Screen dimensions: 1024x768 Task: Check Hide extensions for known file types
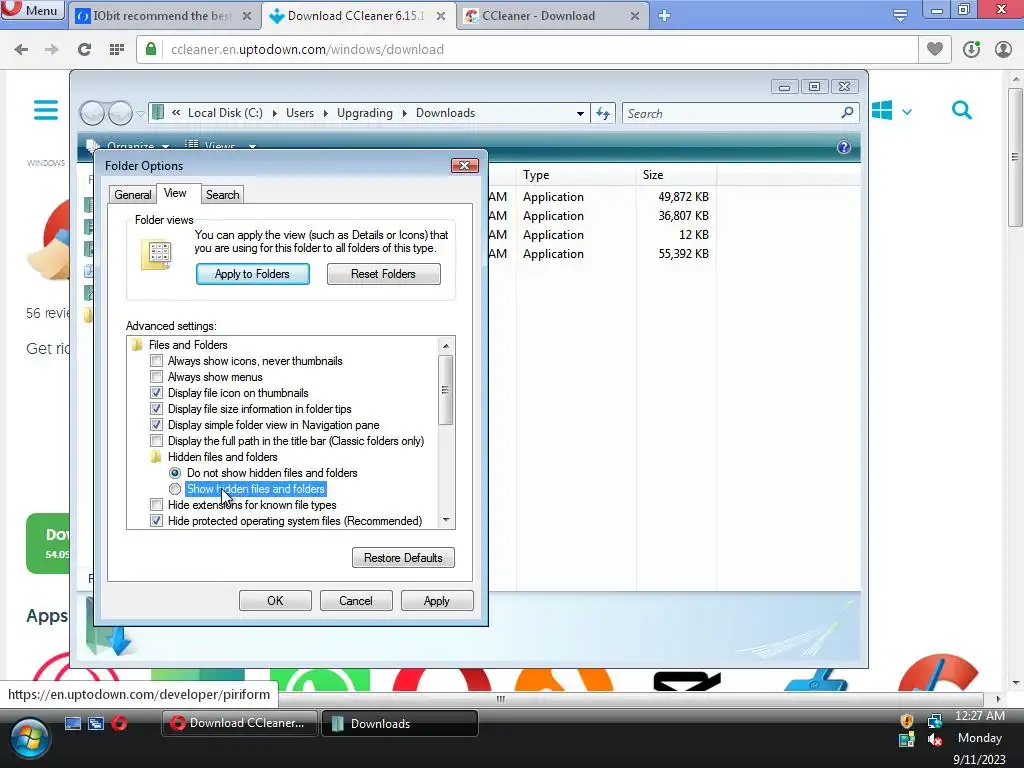(156, 505)
